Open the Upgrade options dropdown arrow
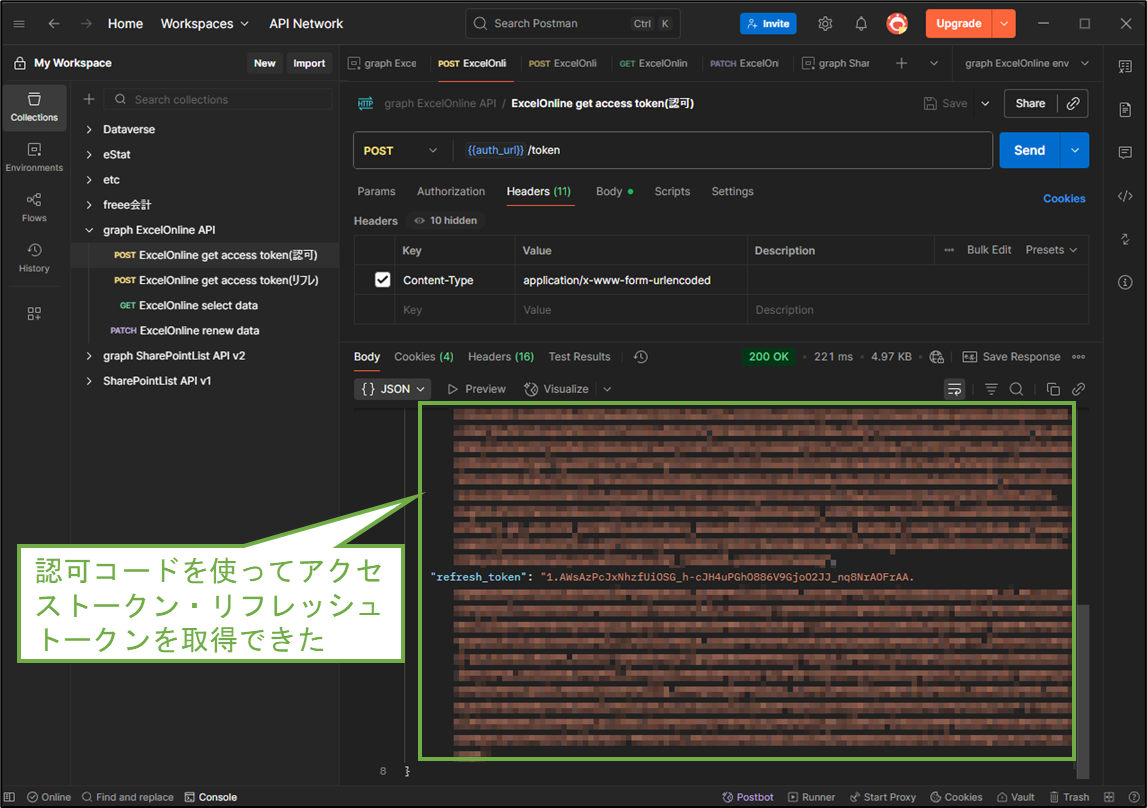The width and height of the screenshot is (1147, 808). pos(1004,23)
